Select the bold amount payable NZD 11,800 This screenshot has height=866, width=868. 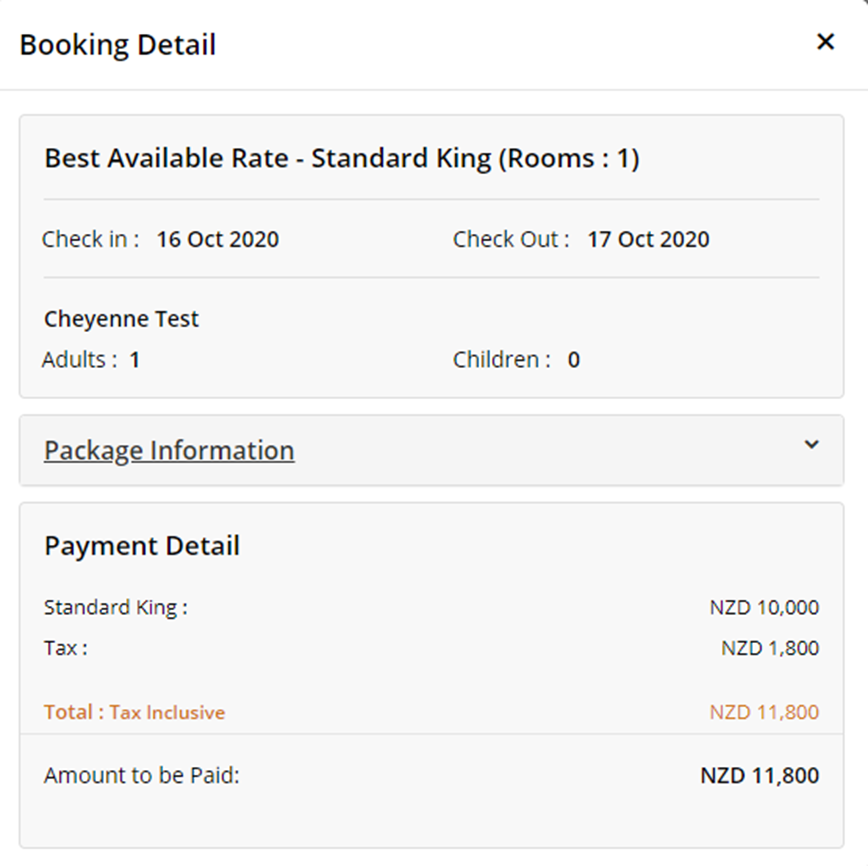[759, 775]
